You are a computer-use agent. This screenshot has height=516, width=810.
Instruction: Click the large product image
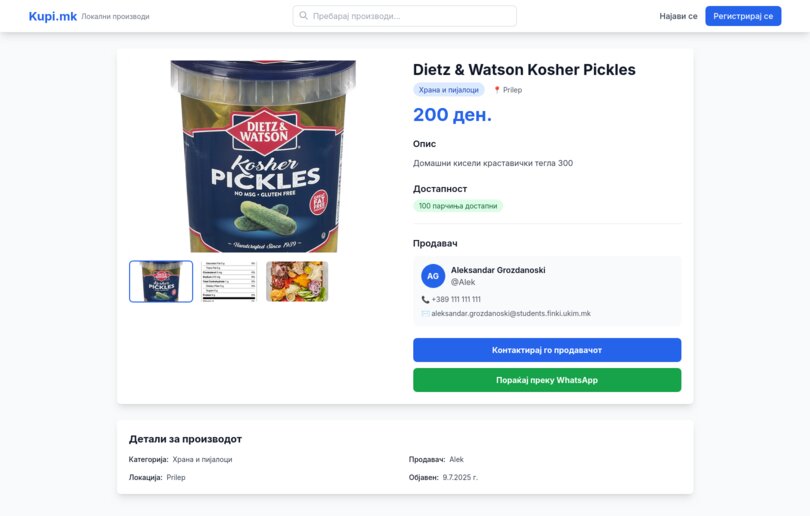[x=263, y=156]
